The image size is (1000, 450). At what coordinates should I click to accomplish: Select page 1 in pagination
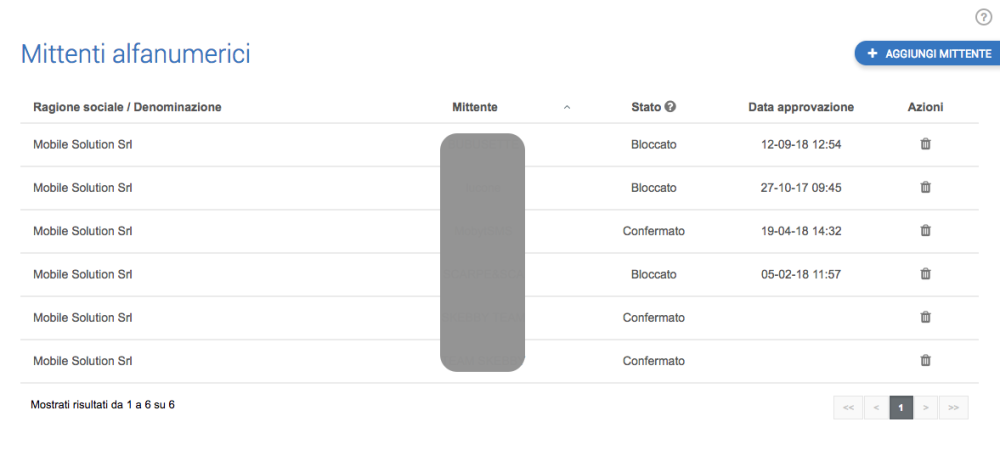tap(901, 408)
